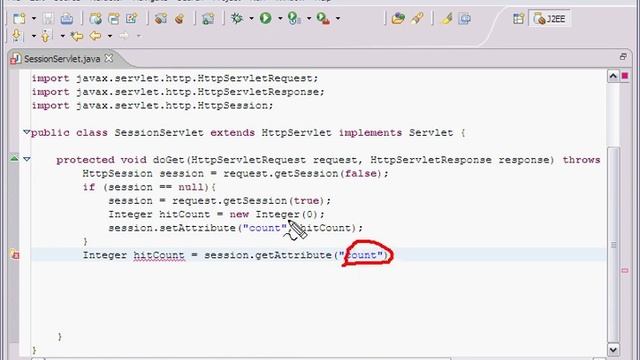Image resolution: width=640 pixels, height=360 pixels.
Task: Open the Next Annotation dropdown arrow
Action: coord(34,36)
